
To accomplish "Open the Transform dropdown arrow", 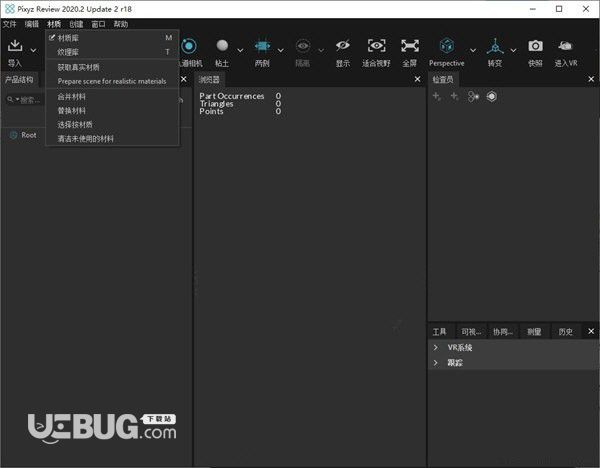I will coord(514,50).
